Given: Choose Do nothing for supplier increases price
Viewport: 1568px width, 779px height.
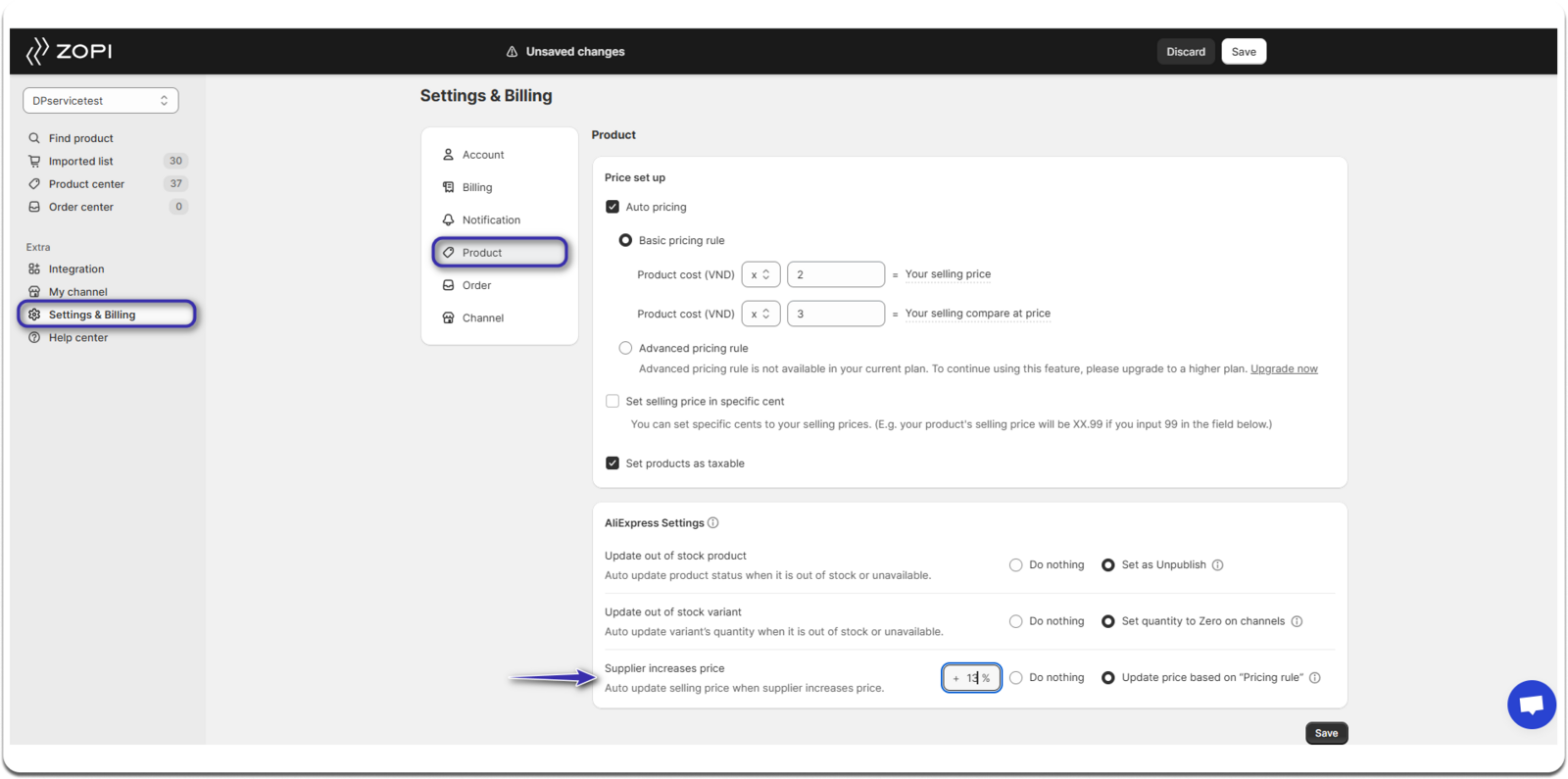Looking at the screenshot, I should [1016, 678].
